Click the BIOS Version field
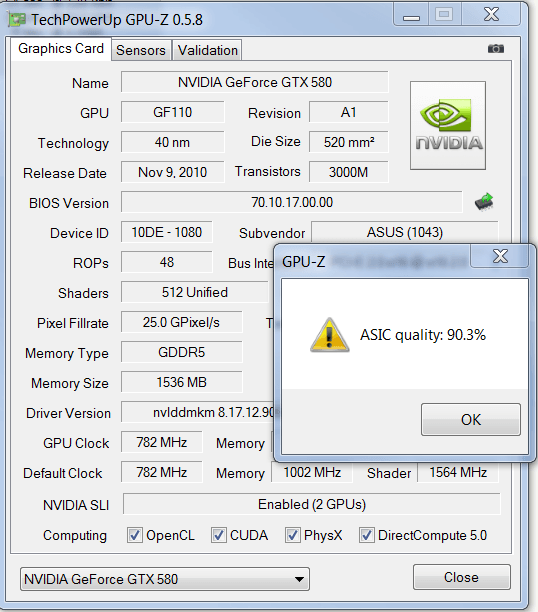The image size is (538, 612). pyautogui.click(x=292, y=202)
